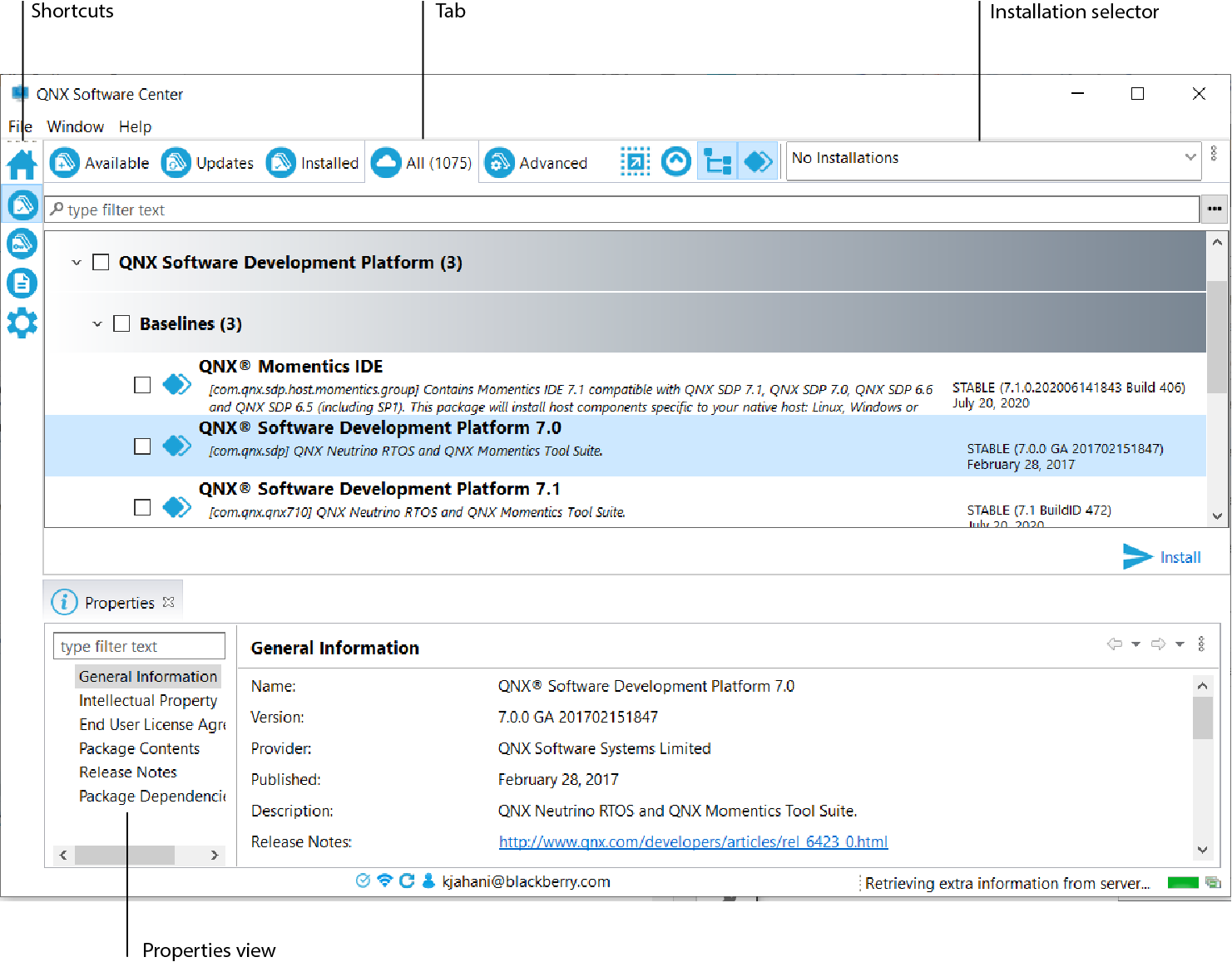Check the QNX Software Development Platform (3) box

pos(101,262)
